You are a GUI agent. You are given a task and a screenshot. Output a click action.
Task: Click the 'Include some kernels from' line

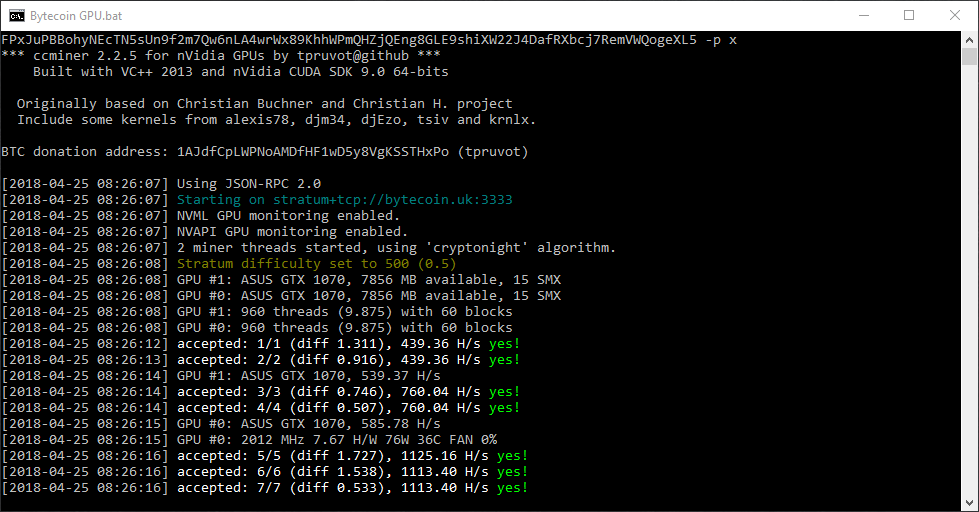click(x=276, y=120)
